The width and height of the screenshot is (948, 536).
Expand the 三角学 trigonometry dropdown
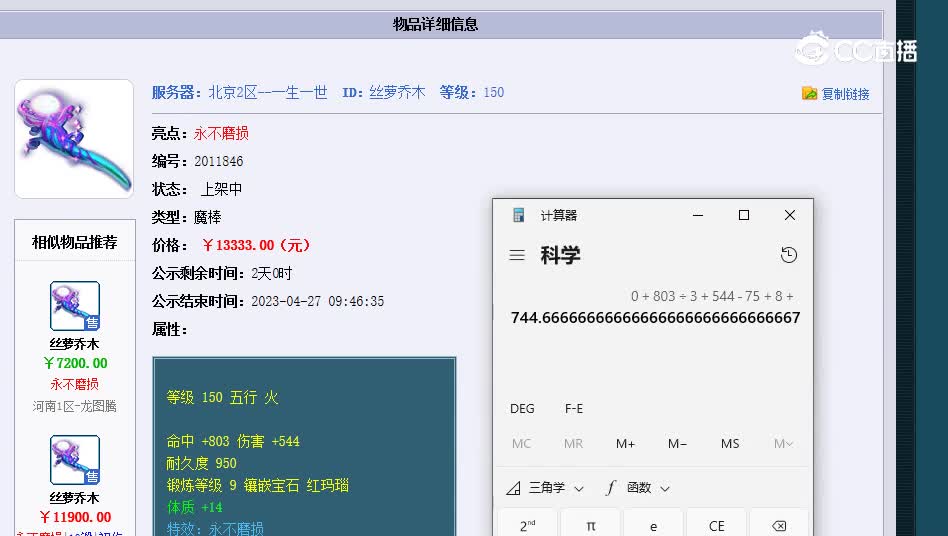coord(545,488)
